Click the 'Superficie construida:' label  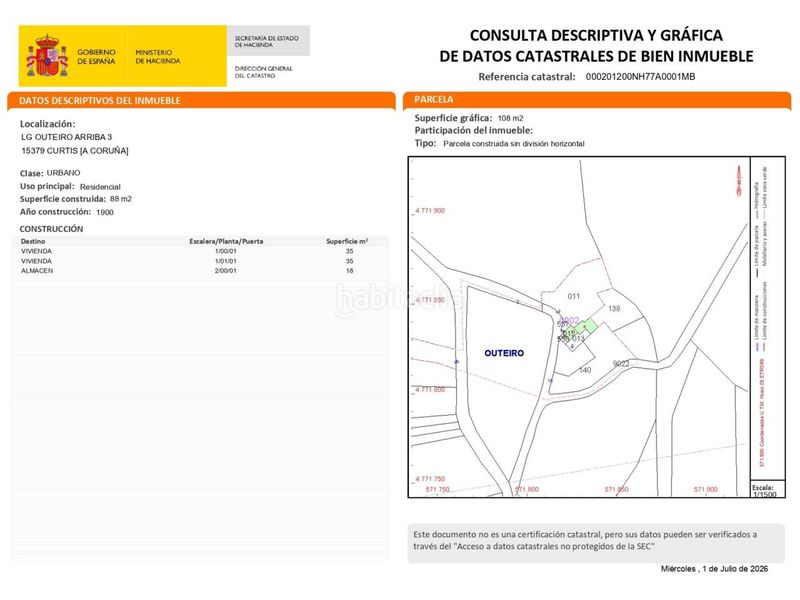pos(63,199)
